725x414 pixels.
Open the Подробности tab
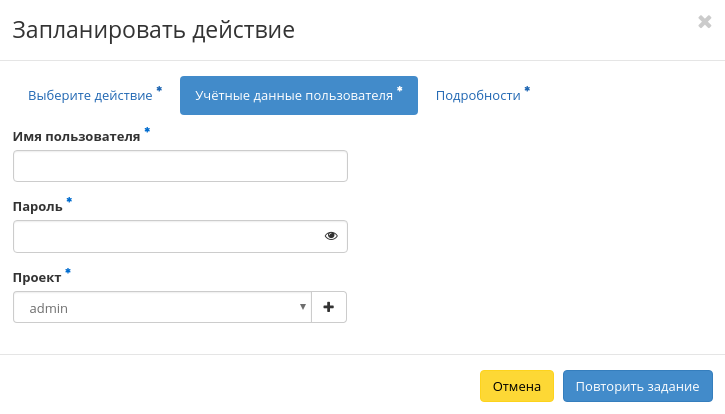478,96
